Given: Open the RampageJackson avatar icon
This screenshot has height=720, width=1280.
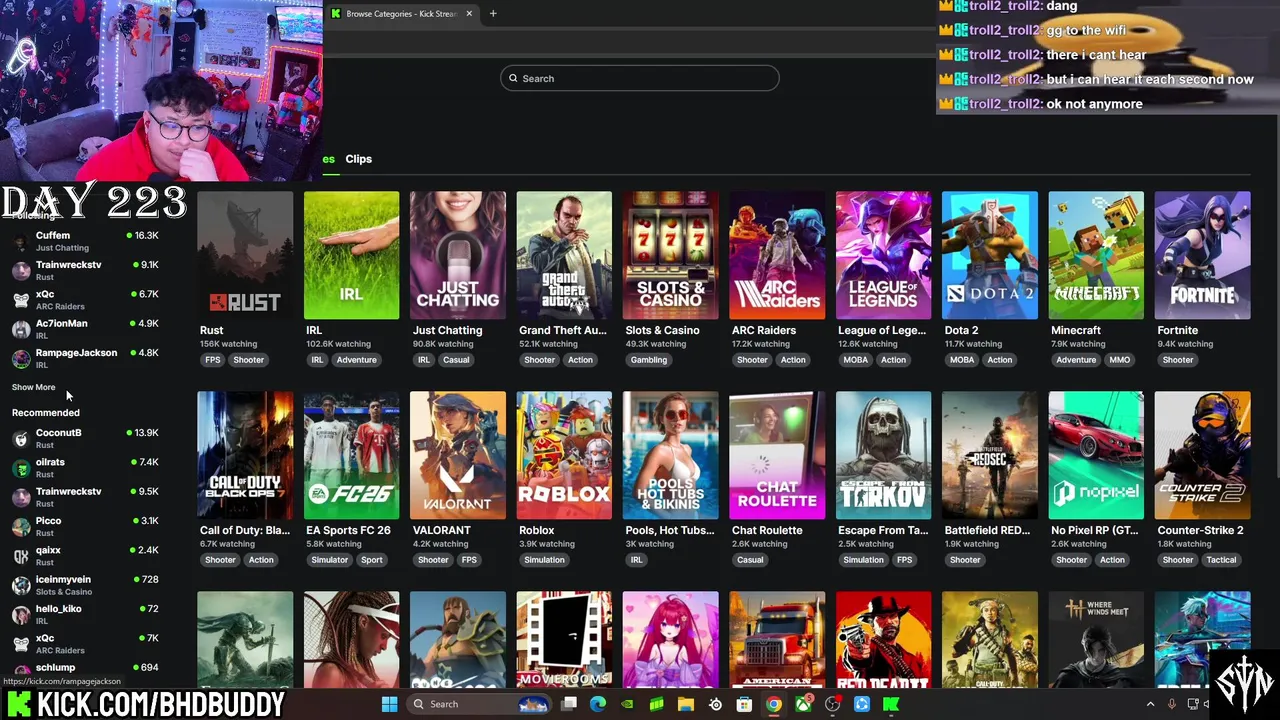Looking at the screenshot, I should [x=21, y=359].
